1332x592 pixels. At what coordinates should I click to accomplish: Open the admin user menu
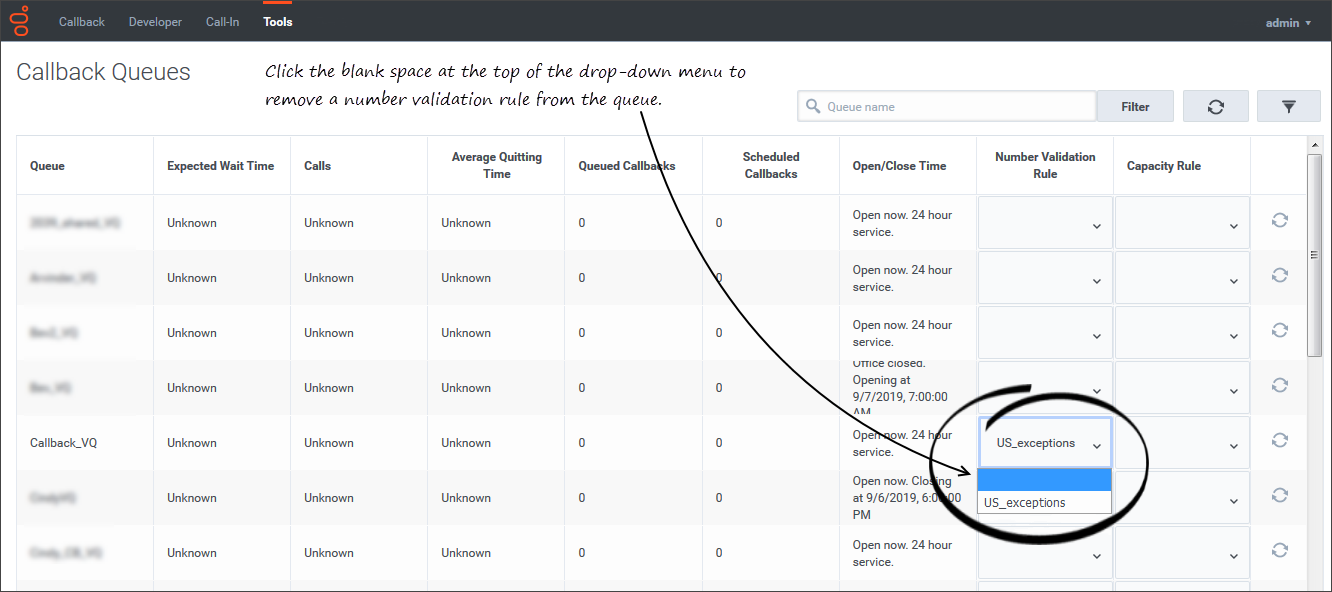coord(1287,22)
